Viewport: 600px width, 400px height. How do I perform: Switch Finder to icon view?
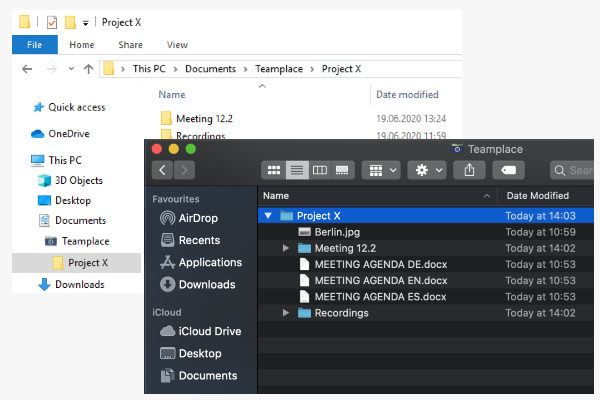pos(274,170)
